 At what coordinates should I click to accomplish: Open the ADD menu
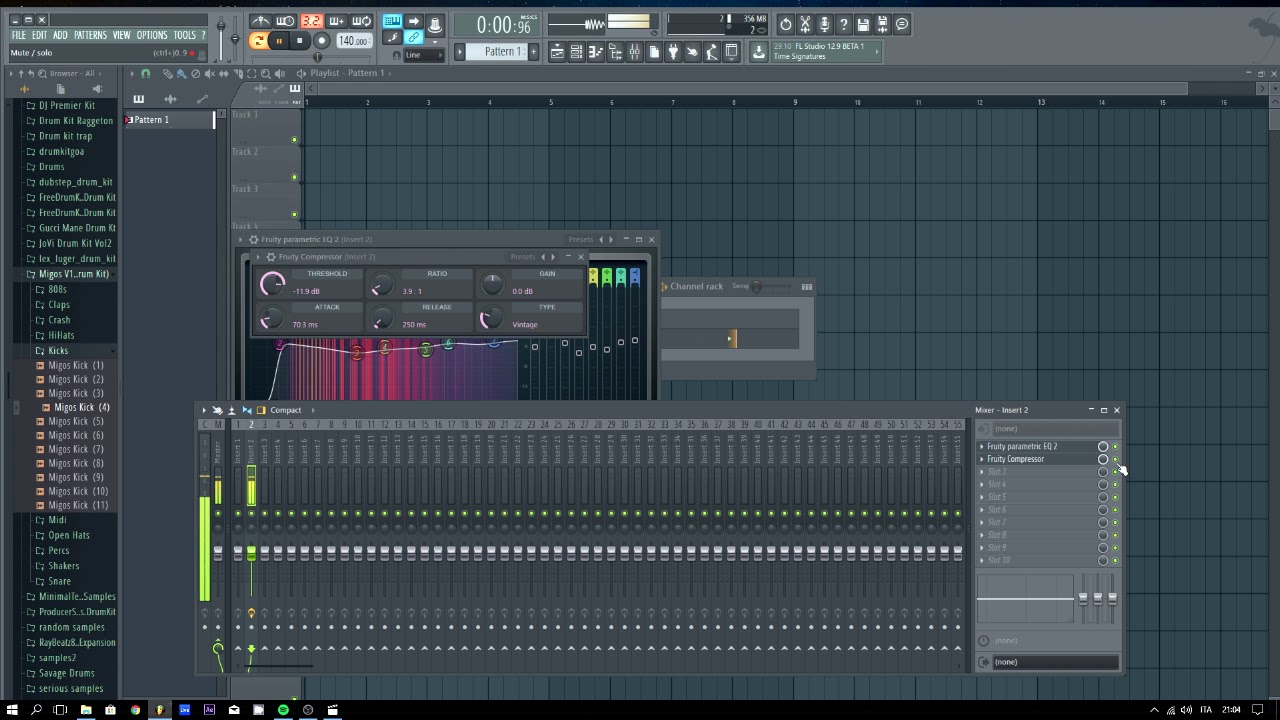click(x=60, y=35)
